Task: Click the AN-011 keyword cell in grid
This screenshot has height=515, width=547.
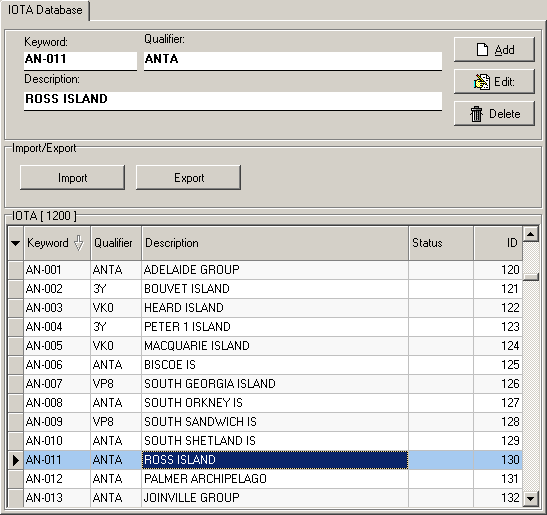Action: pos(57,460)
